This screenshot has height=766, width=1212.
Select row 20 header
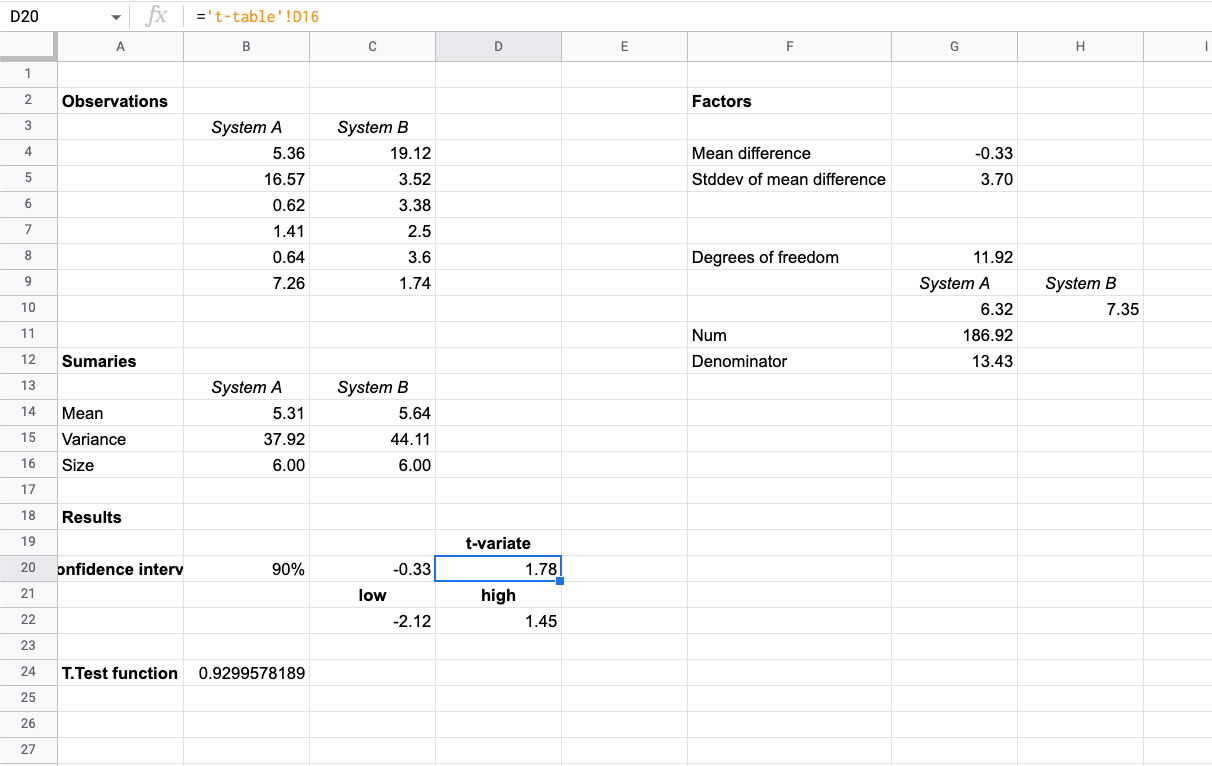click(x=29, y=568)
